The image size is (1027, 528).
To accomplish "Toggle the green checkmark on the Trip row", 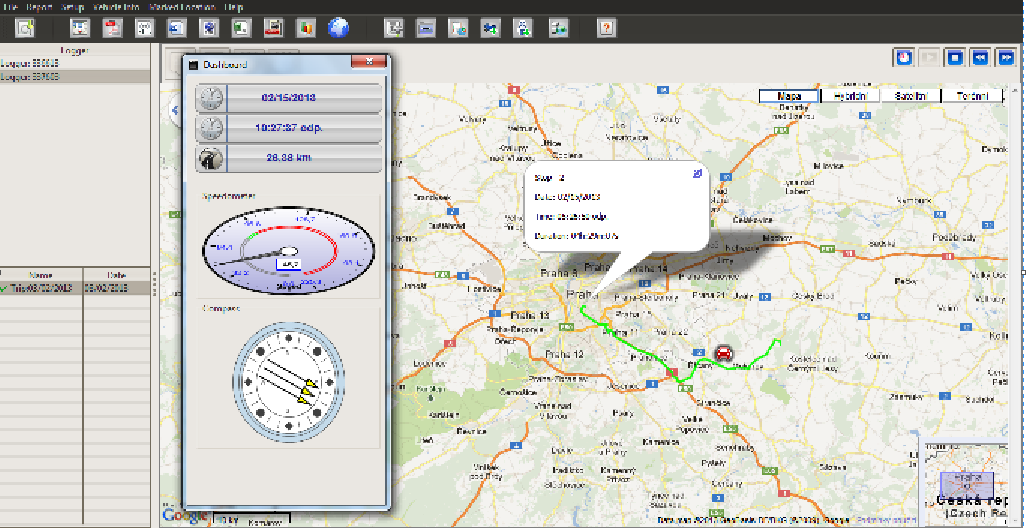I will [5, 288].
